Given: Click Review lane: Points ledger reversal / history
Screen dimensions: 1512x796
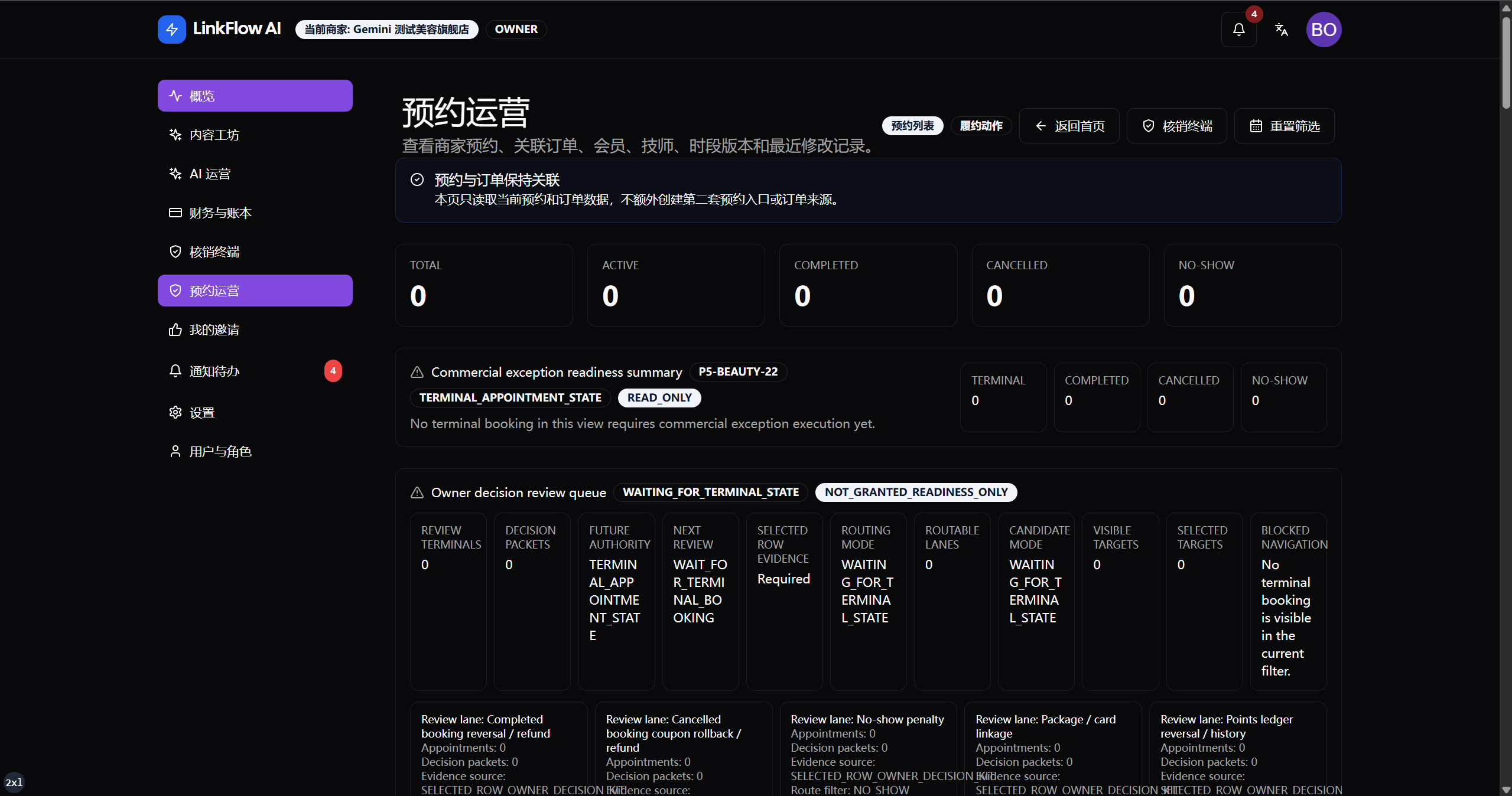Looking at the screenshot, I should coord(1238,749).
